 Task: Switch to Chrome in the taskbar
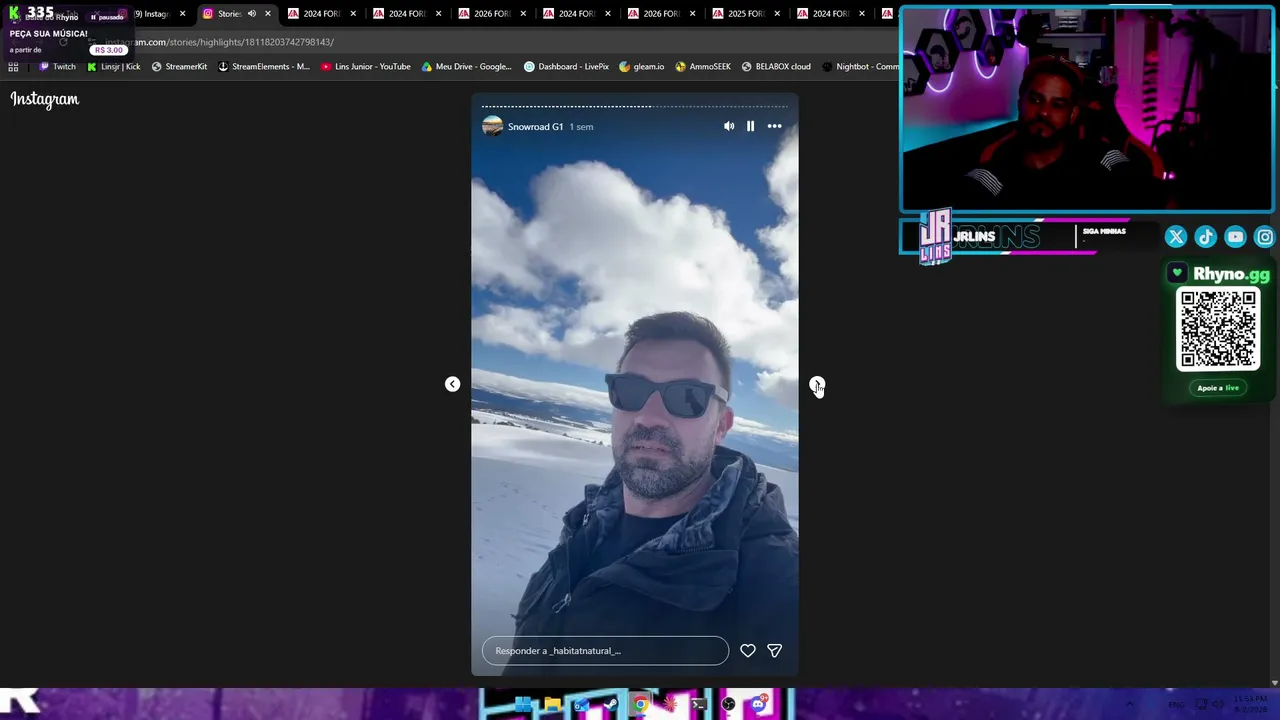[640, 705]
